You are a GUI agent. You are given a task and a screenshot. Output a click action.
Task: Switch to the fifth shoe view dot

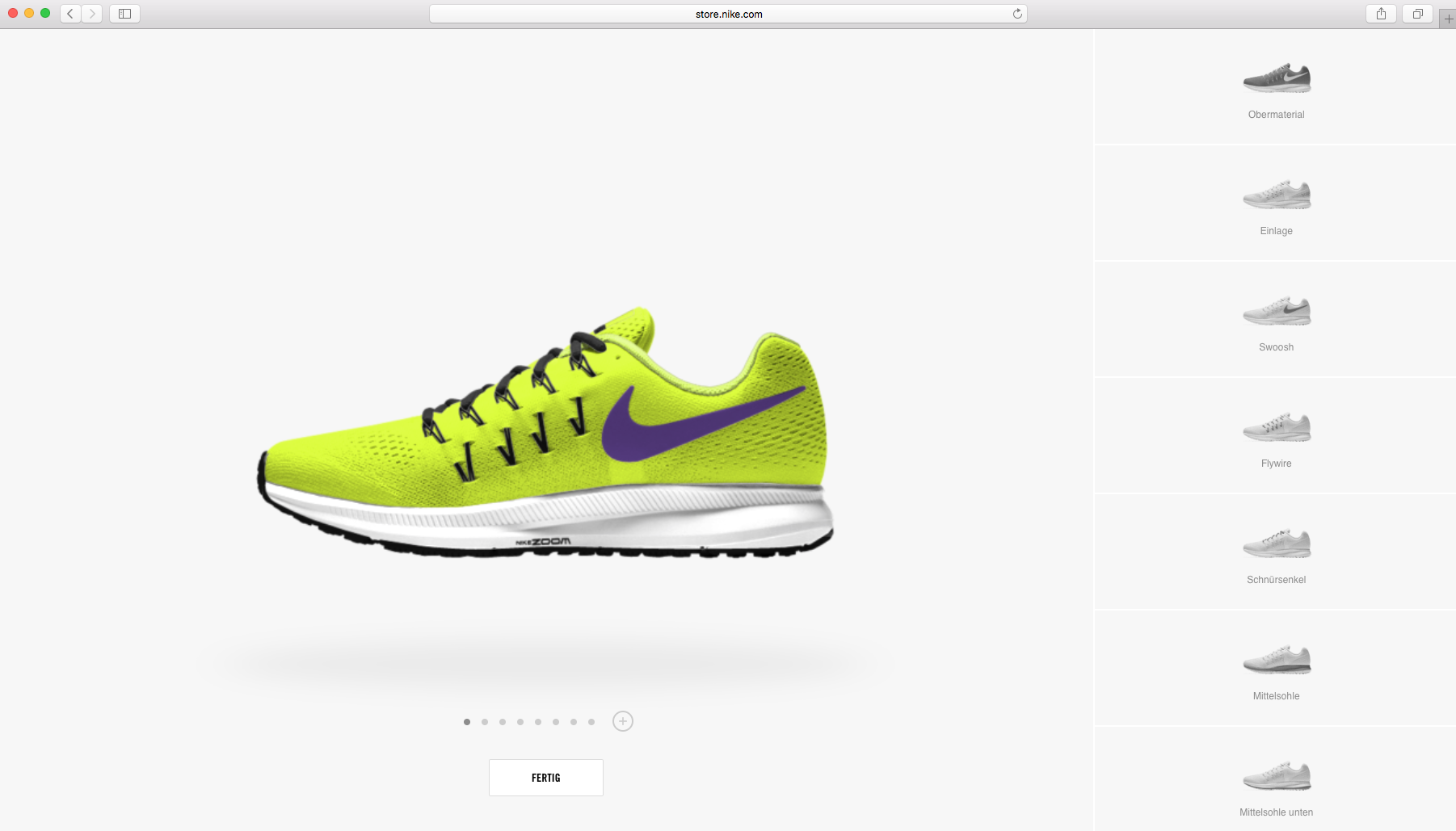click(538, 722)
